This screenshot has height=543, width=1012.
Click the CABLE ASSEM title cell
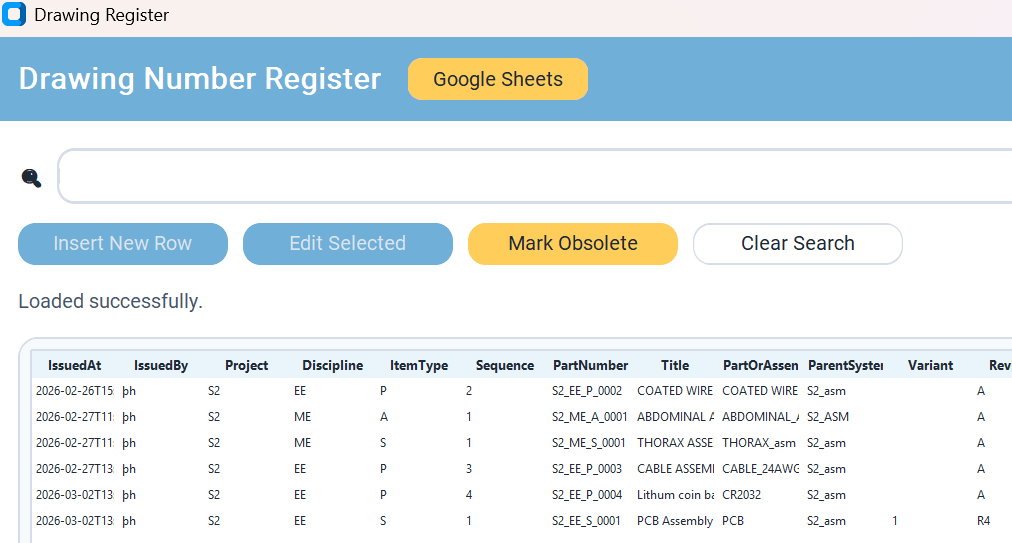click(x=675, y=469)
